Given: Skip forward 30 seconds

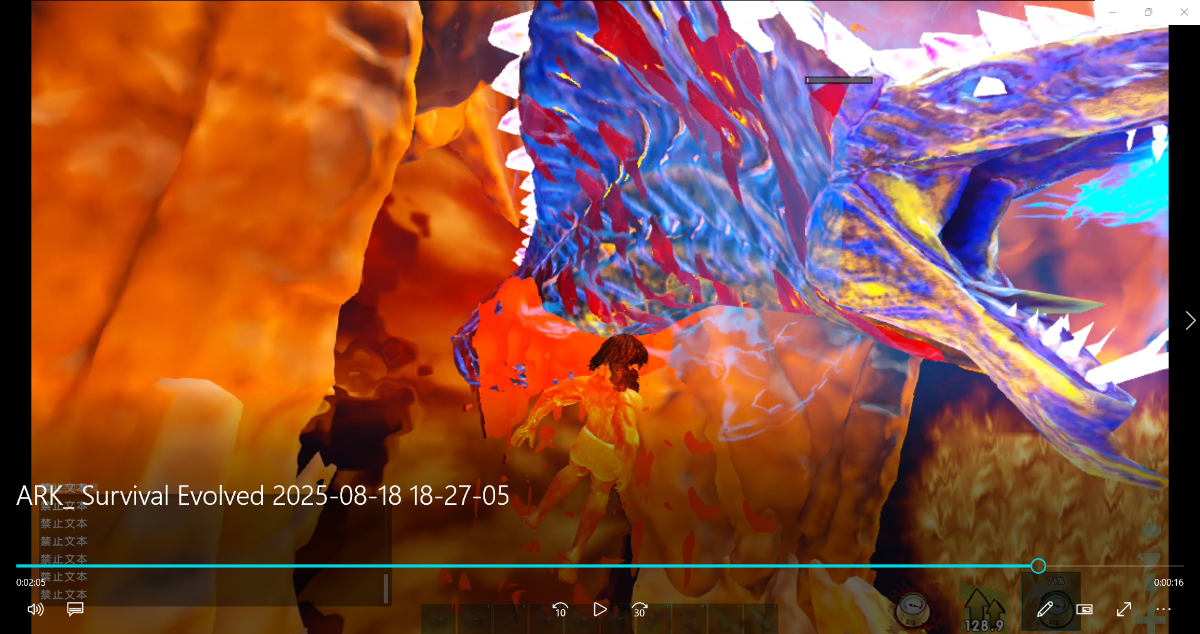Looking at the screenshot, I should pyautogui.click(x=640, y=609).
